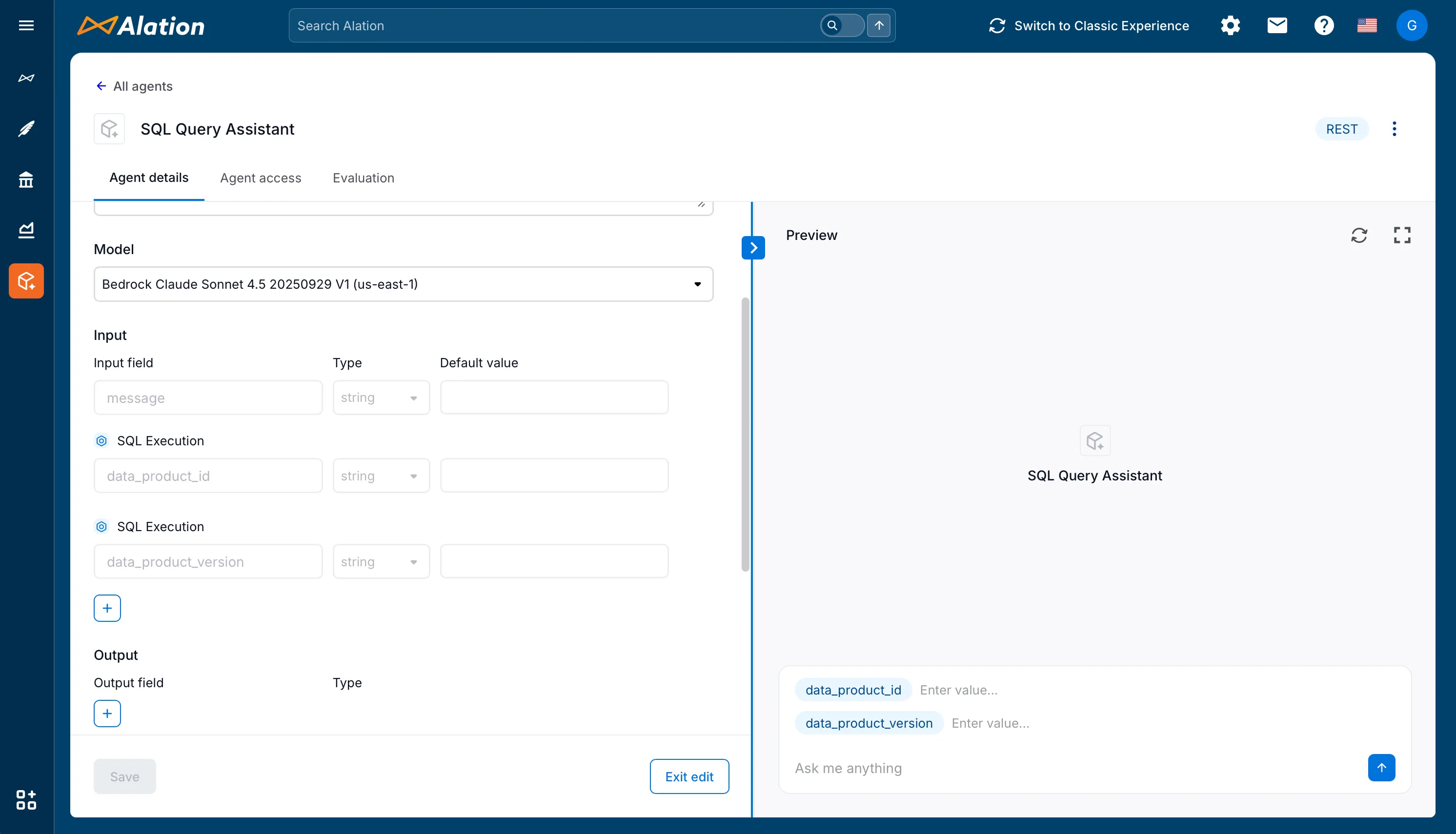Select the orange Agents cube icon in sidebar

(x=26, y=280)
